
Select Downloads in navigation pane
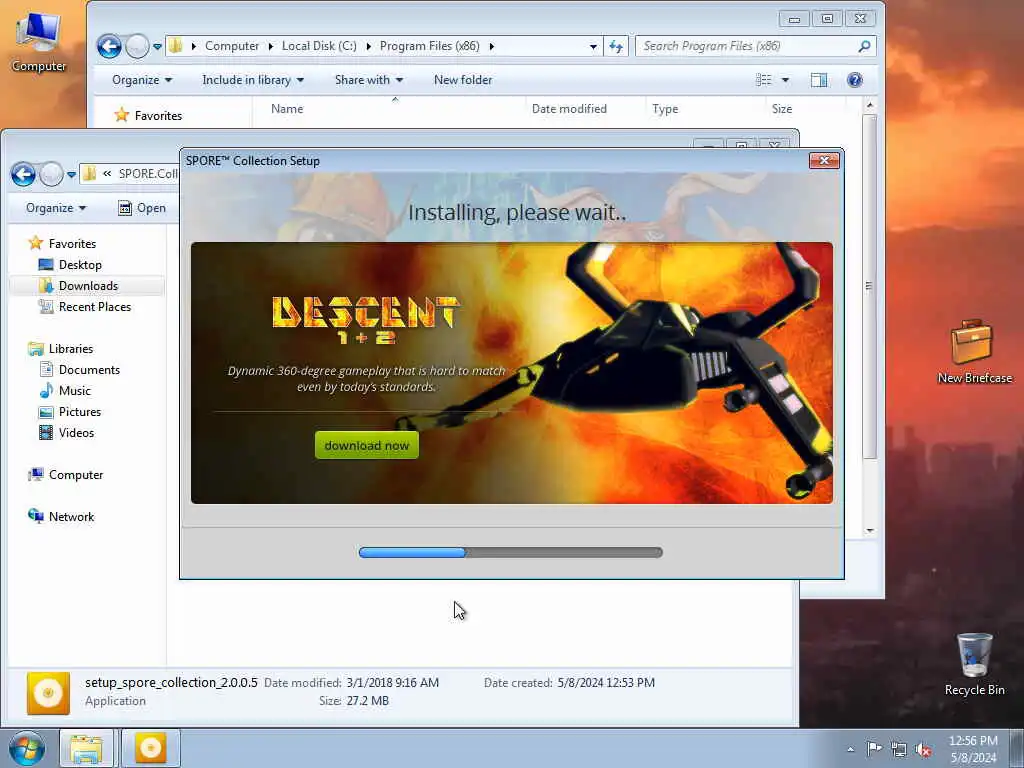pyautogui.click(x=88, y=285)
